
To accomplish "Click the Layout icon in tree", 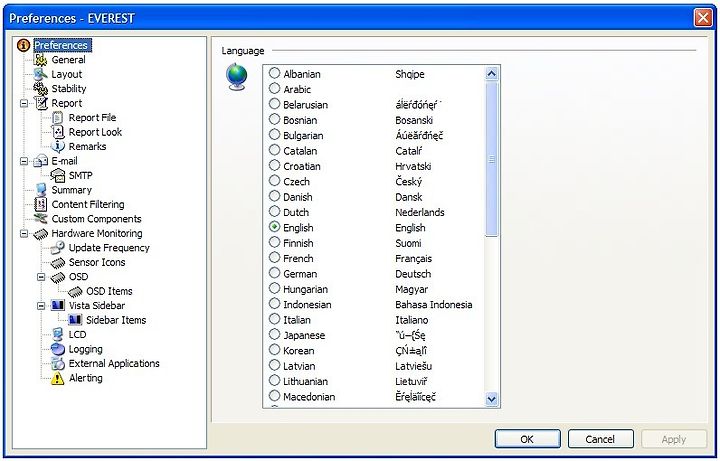I will 40,74.
